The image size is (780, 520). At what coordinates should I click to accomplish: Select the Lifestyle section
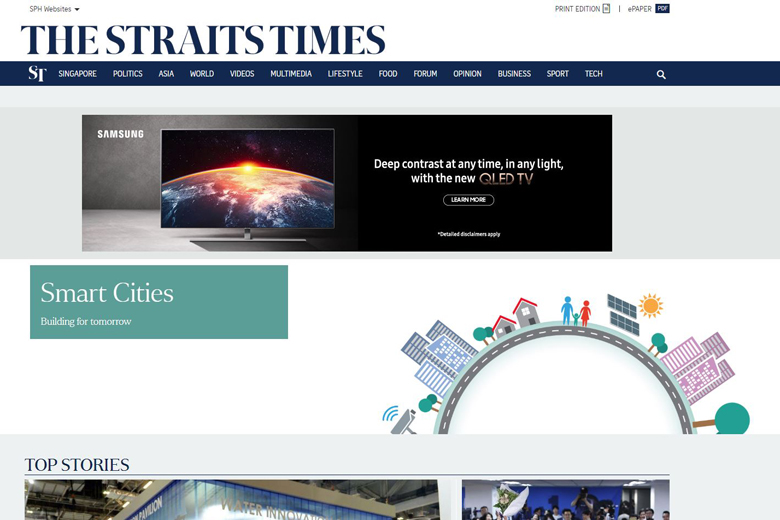tap(345, 74)
